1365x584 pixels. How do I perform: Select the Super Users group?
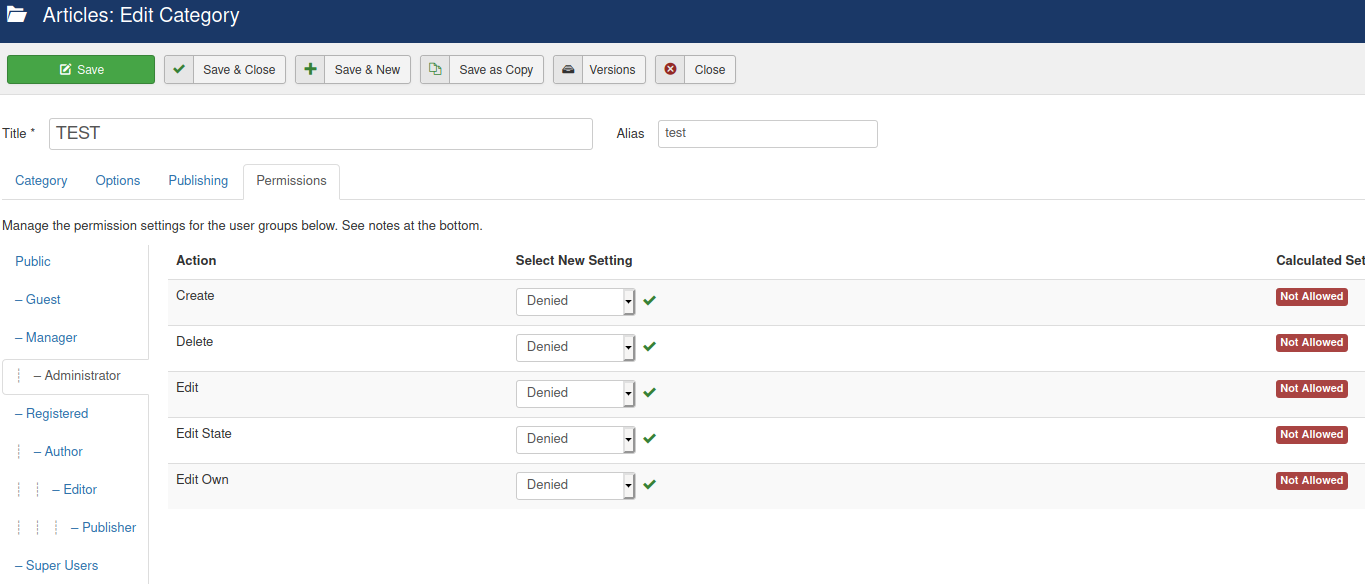point(62,565)
